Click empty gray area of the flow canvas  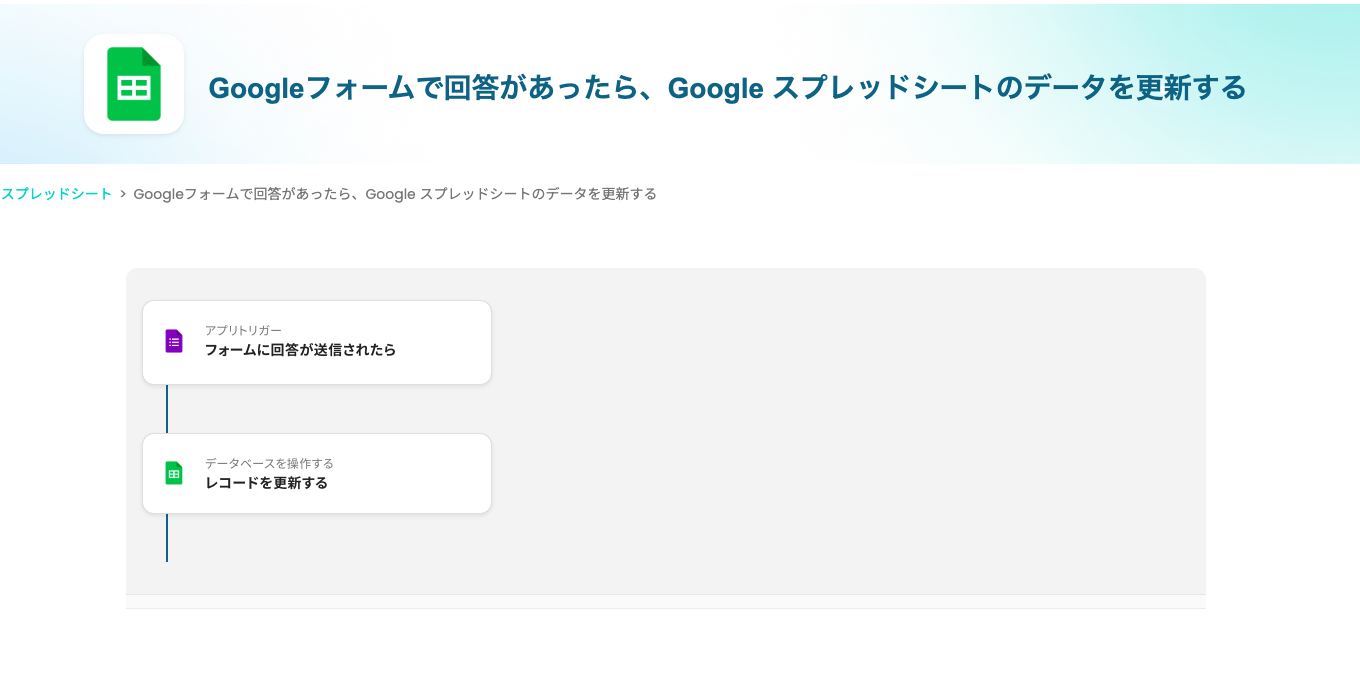(850, 430)
